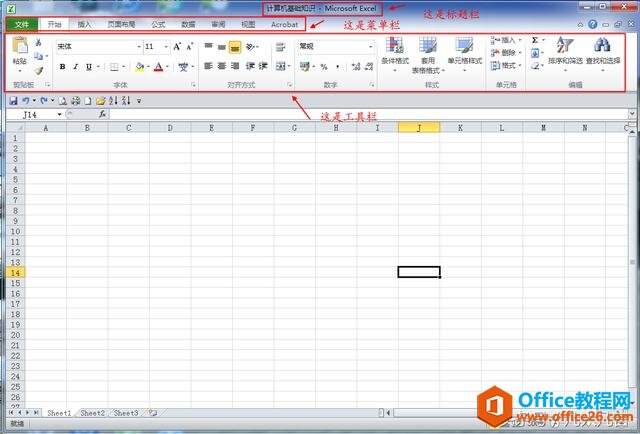Apply the red font color A
This screenshot has width=640, height=434.
pyautogui.click(x=159, y=67)
